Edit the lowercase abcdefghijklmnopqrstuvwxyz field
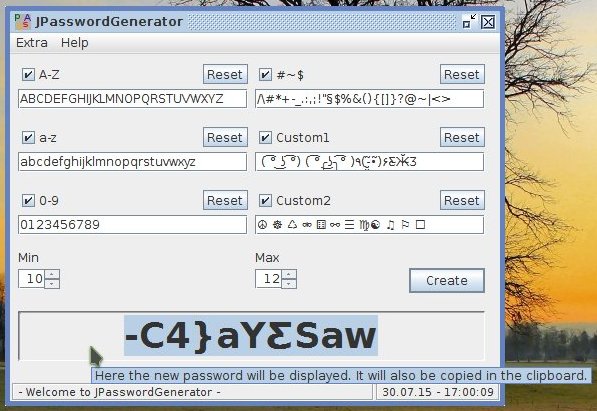This screenshot has height=411, width=597. 132,162
